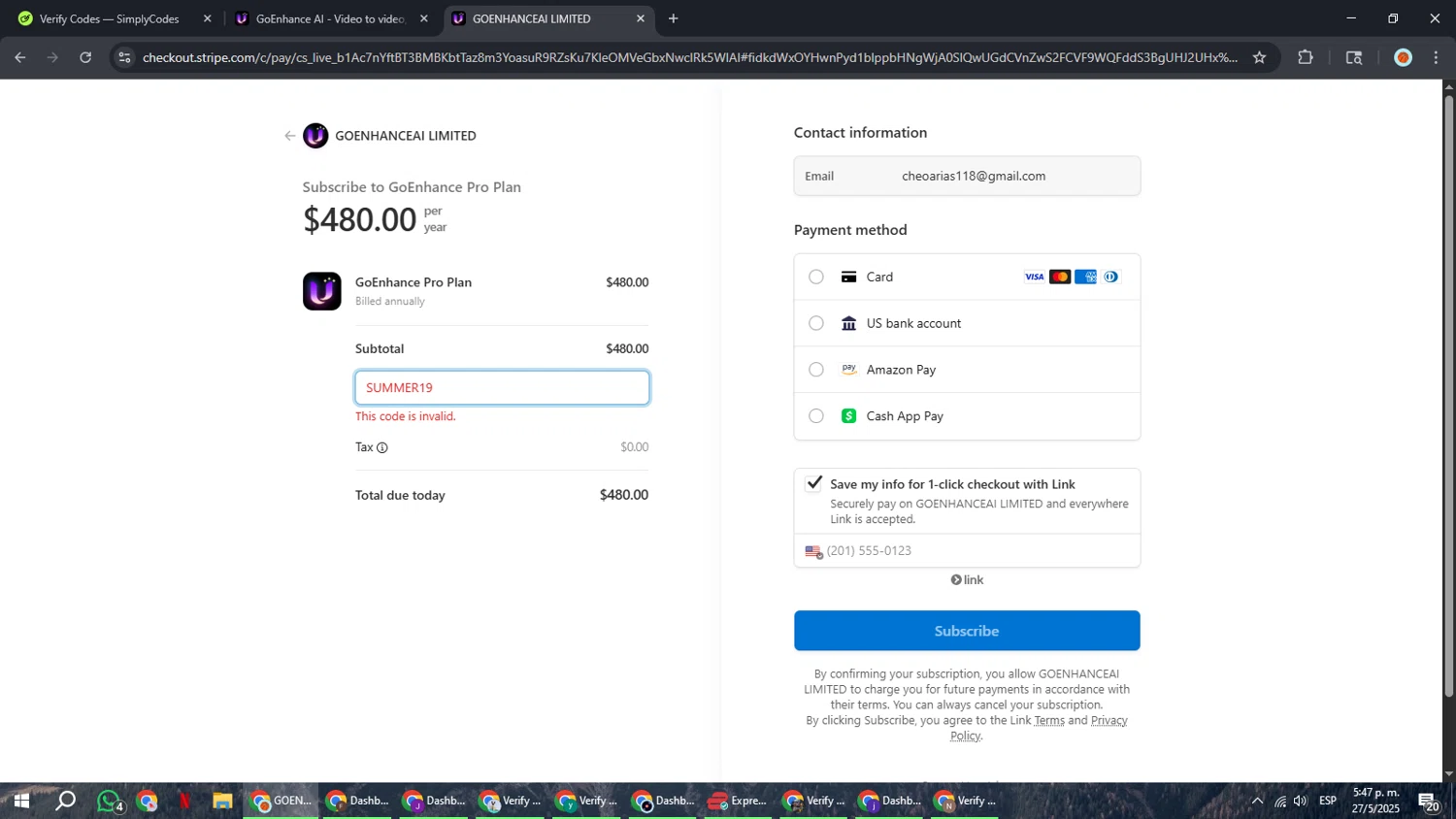The image size is (1456, 819).
Task: Click the checkout.stripe.com address bar
Action: point(689,57)
